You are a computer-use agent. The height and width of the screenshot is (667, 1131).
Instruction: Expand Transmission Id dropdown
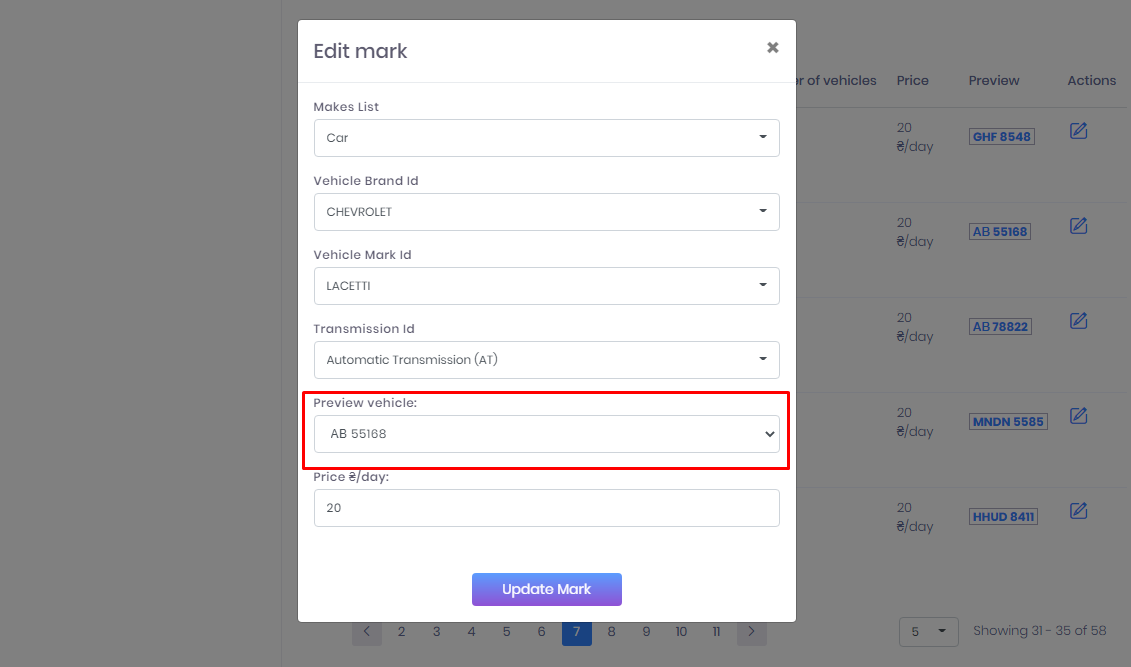pos(546,360)
